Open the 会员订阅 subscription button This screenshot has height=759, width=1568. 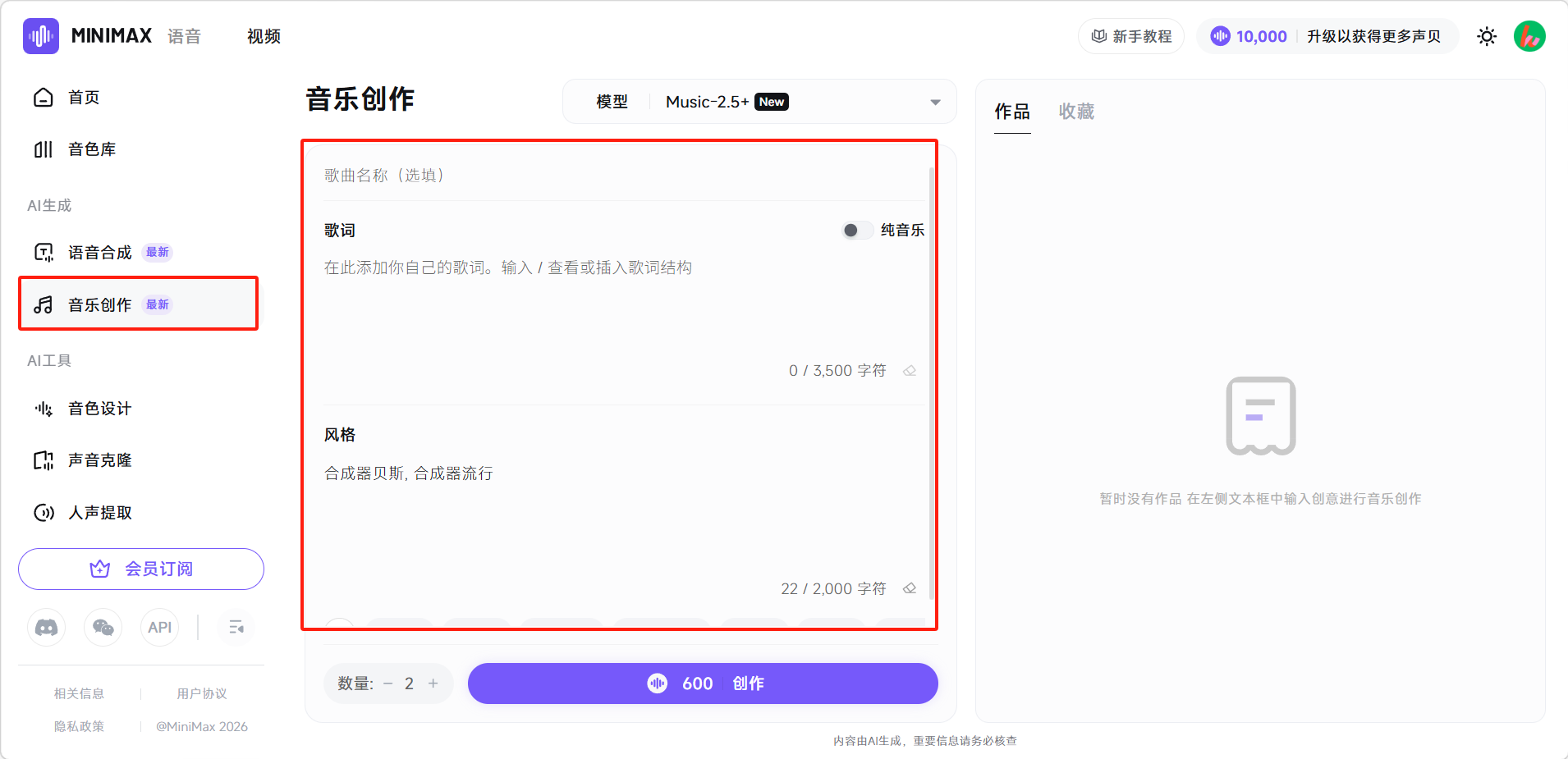(x=141, y=569)
